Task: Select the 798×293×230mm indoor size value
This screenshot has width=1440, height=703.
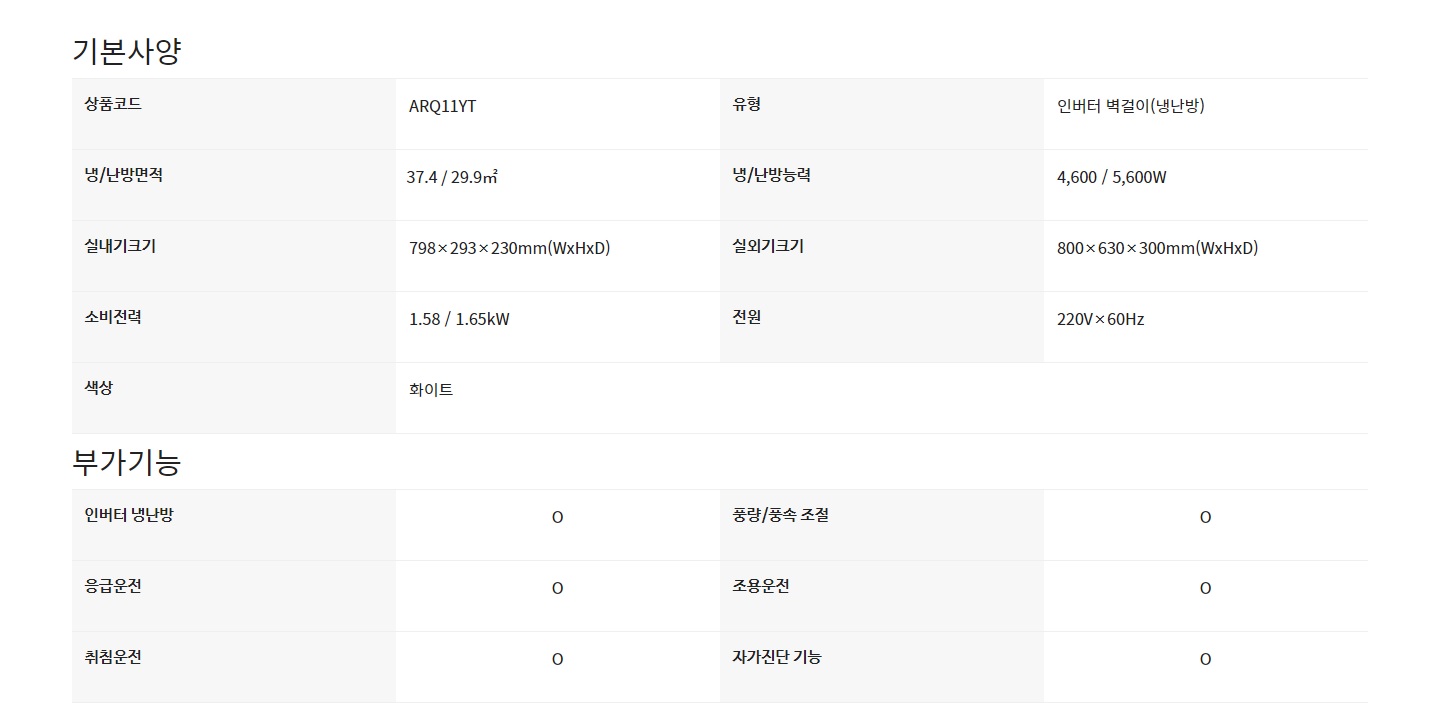Action: 509,248
